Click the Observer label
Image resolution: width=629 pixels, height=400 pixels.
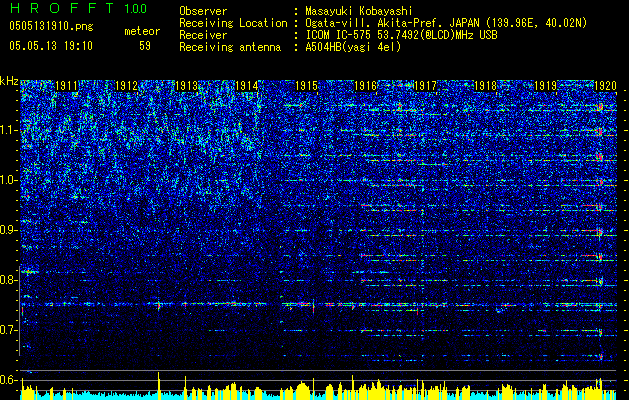[x=203, y=11]
